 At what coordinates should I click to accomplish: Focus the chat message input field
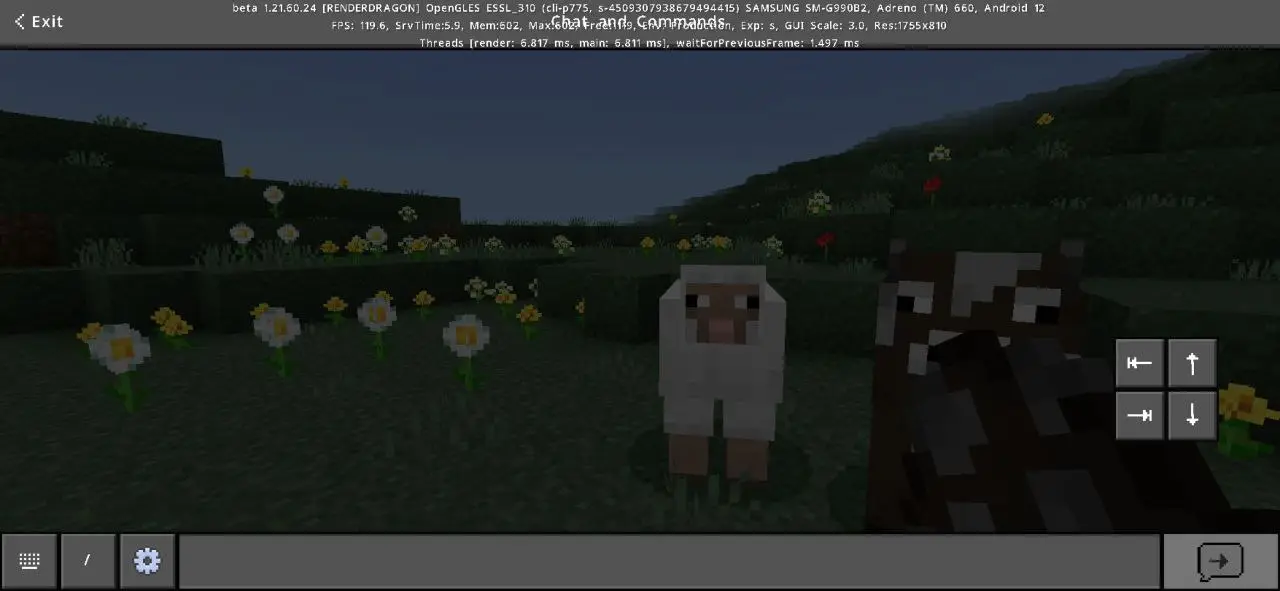pos(669,561)
